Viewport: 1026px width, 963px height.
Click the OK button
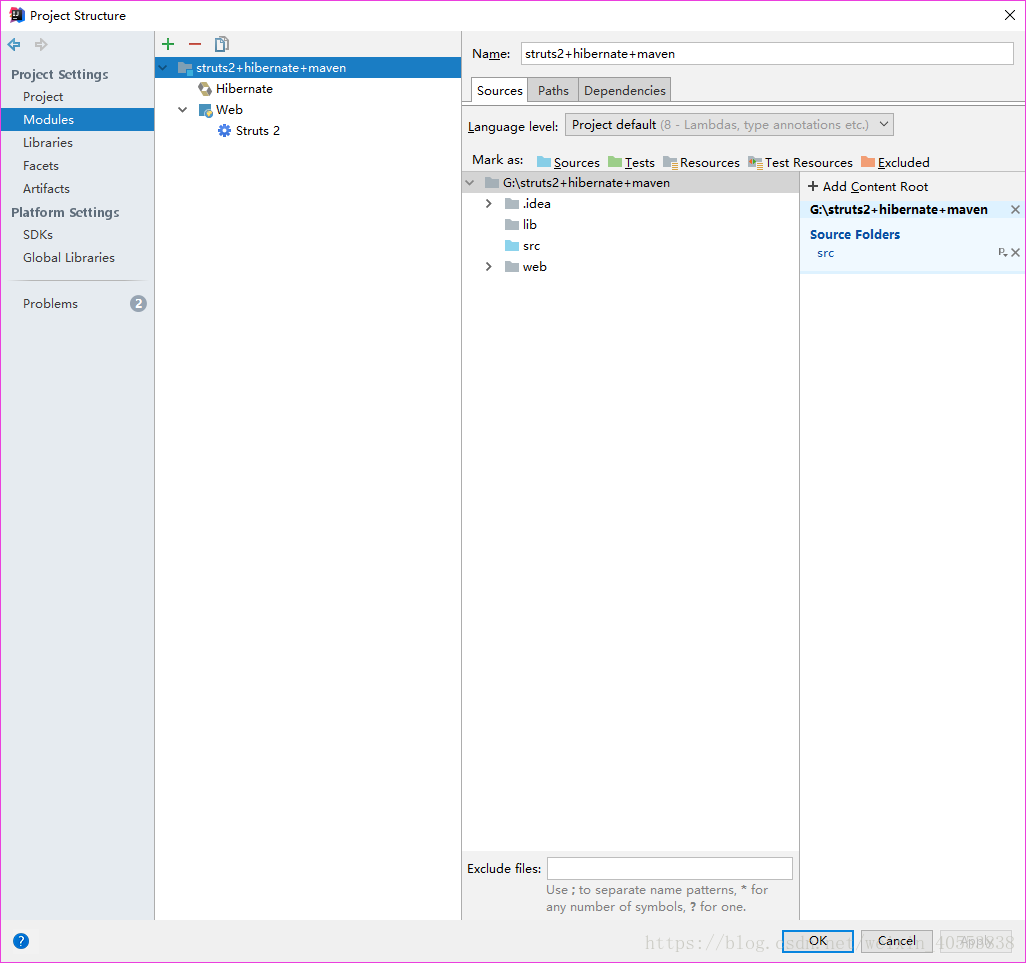tap(818, 941)
